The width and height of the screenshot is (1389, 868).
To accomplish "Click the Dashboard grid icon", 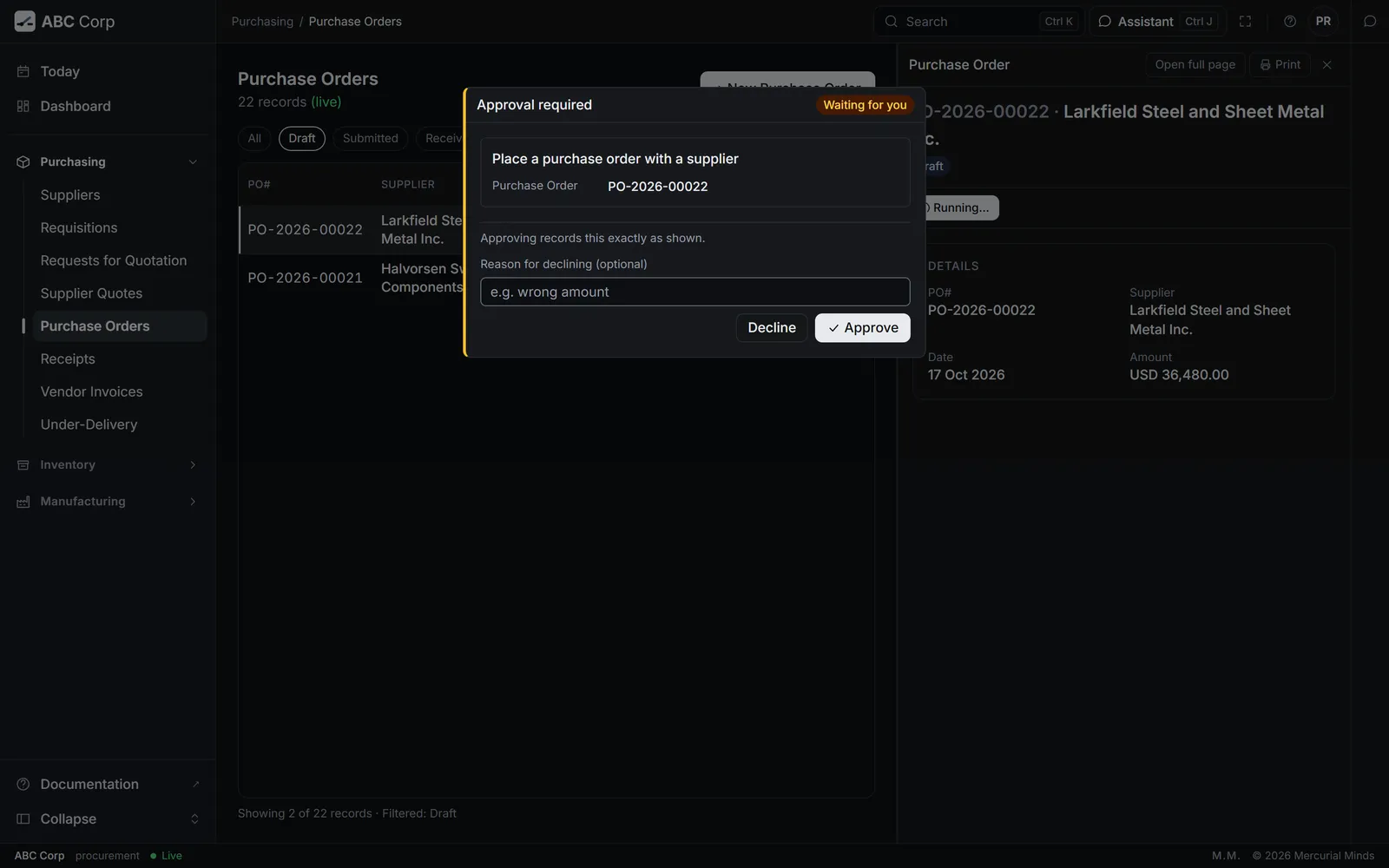I will point(23,106).
